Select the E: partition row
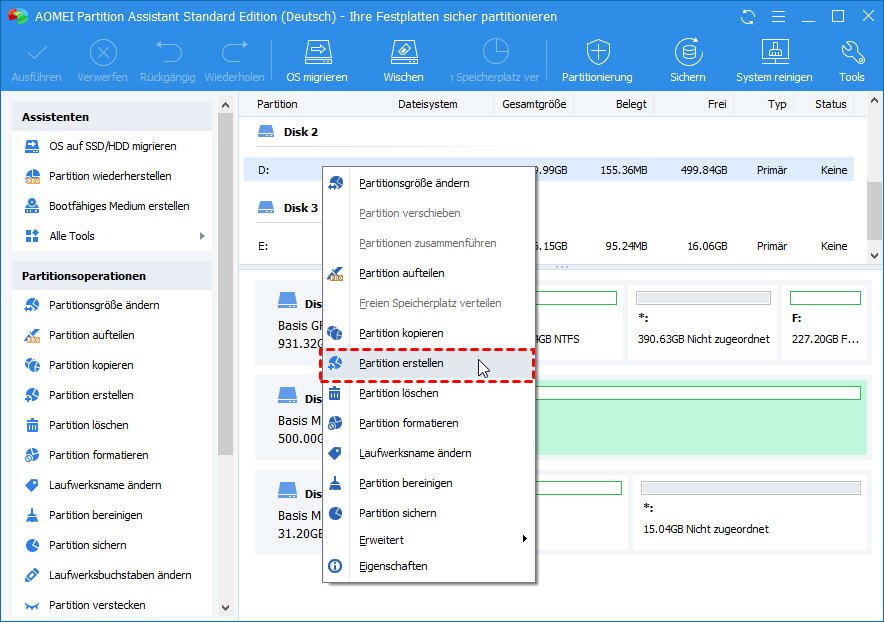This screenshot has height=622, width=884. (549, 246)
